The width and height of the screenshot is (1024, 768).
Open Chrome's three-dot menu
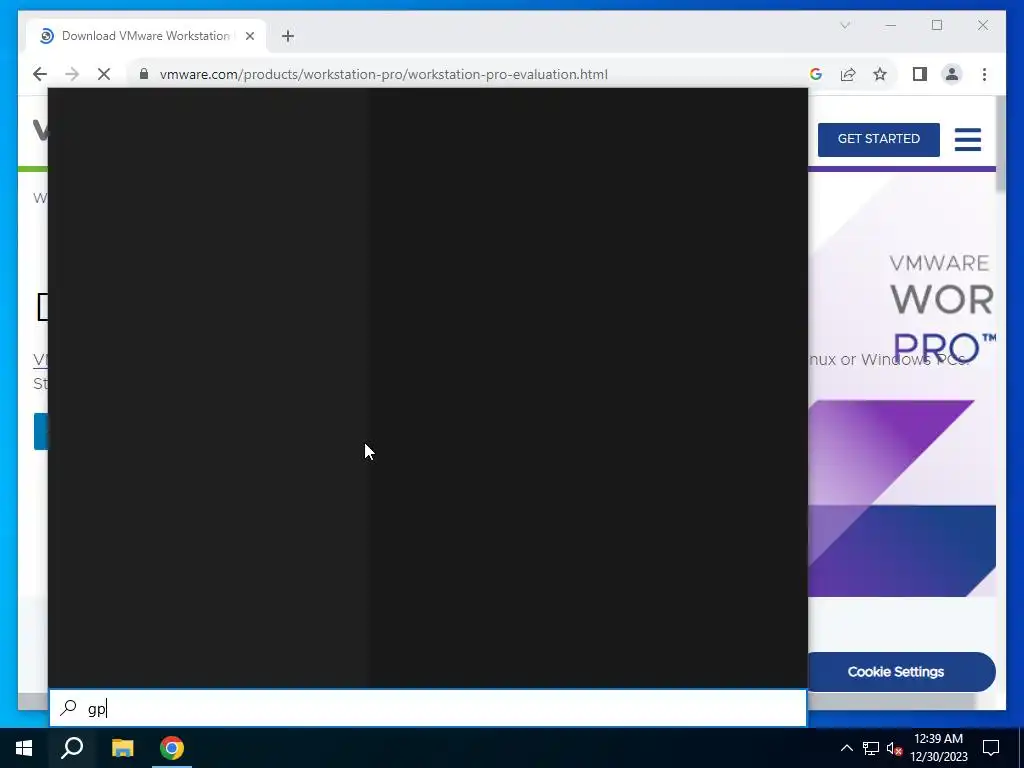[x=984, y=74]
